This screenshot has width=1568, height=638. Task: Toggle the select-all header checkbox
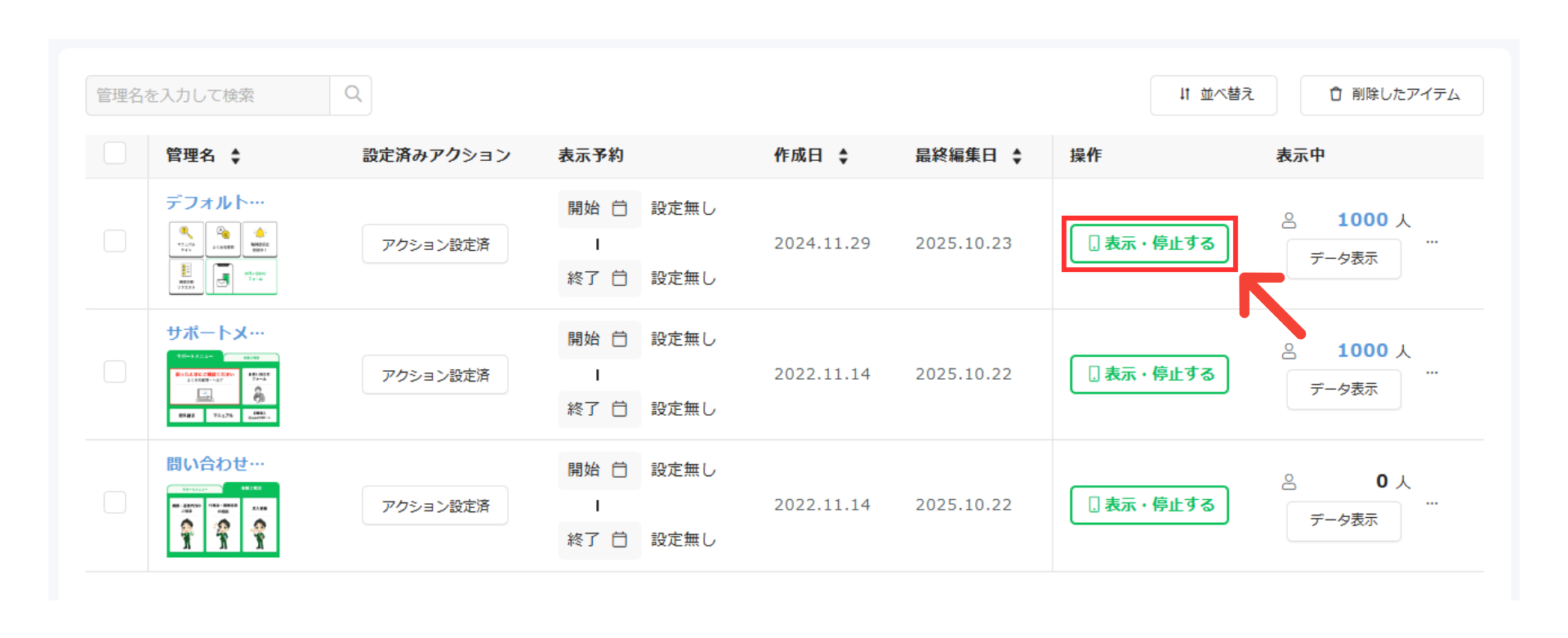(x=115, y=154)
